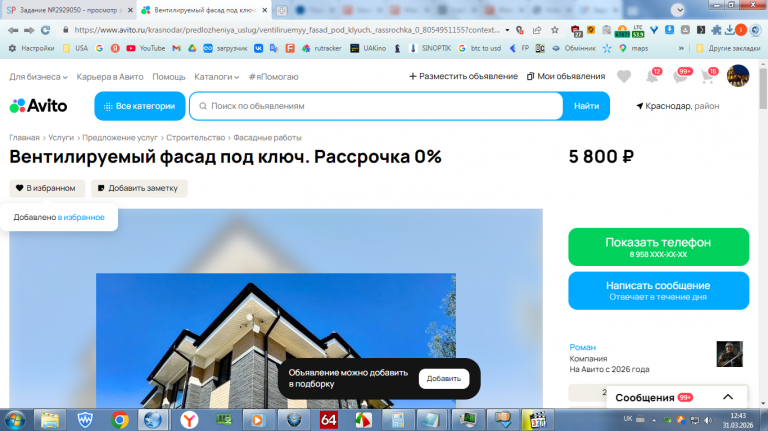The height and width of the screenshot is (431, 768).
Task: Click Разместить объявление
Action: [x=463, y=76]
